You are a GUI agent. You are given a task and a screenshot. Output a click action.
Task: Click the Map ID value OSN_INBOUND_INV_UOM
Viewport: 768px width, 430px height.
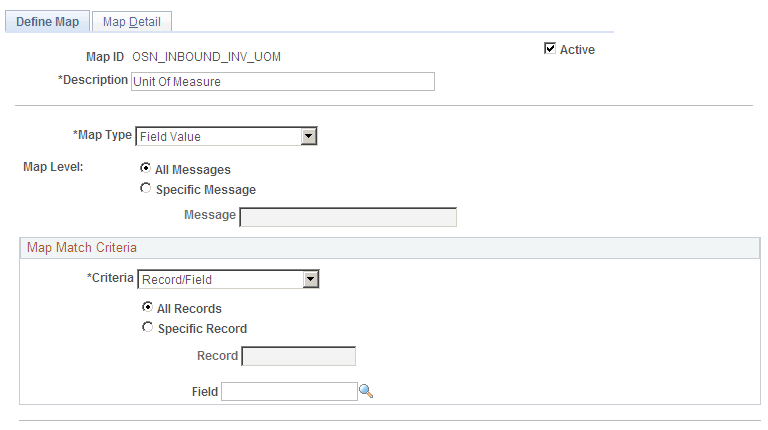pyautogui.click(x=206, y=57)
